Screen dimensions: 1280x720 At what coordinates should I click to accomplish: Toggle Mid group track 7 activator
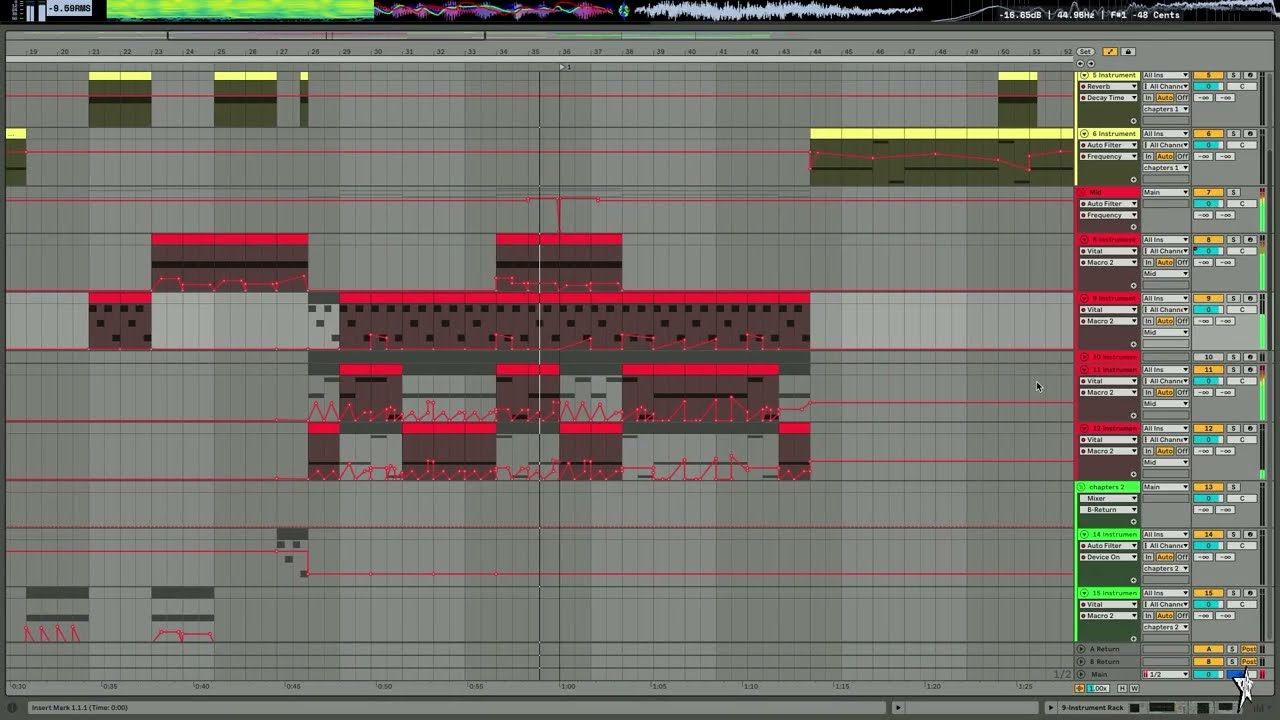1208,192
